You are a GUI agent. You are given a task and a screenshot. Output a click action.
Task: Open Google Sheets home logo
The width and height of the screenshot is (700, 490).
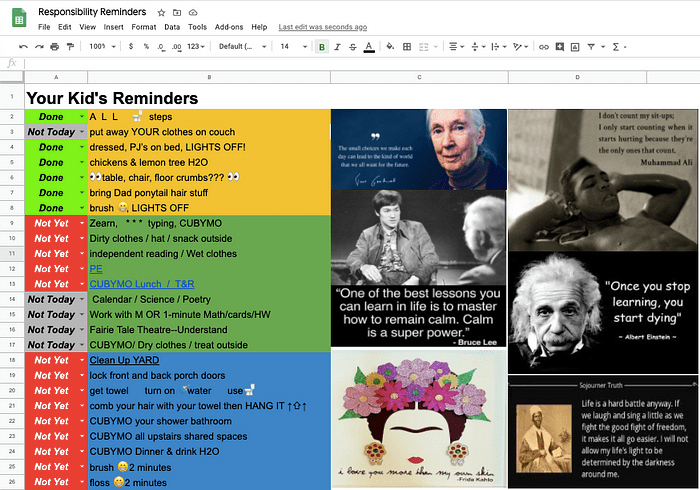click(19, 18)
